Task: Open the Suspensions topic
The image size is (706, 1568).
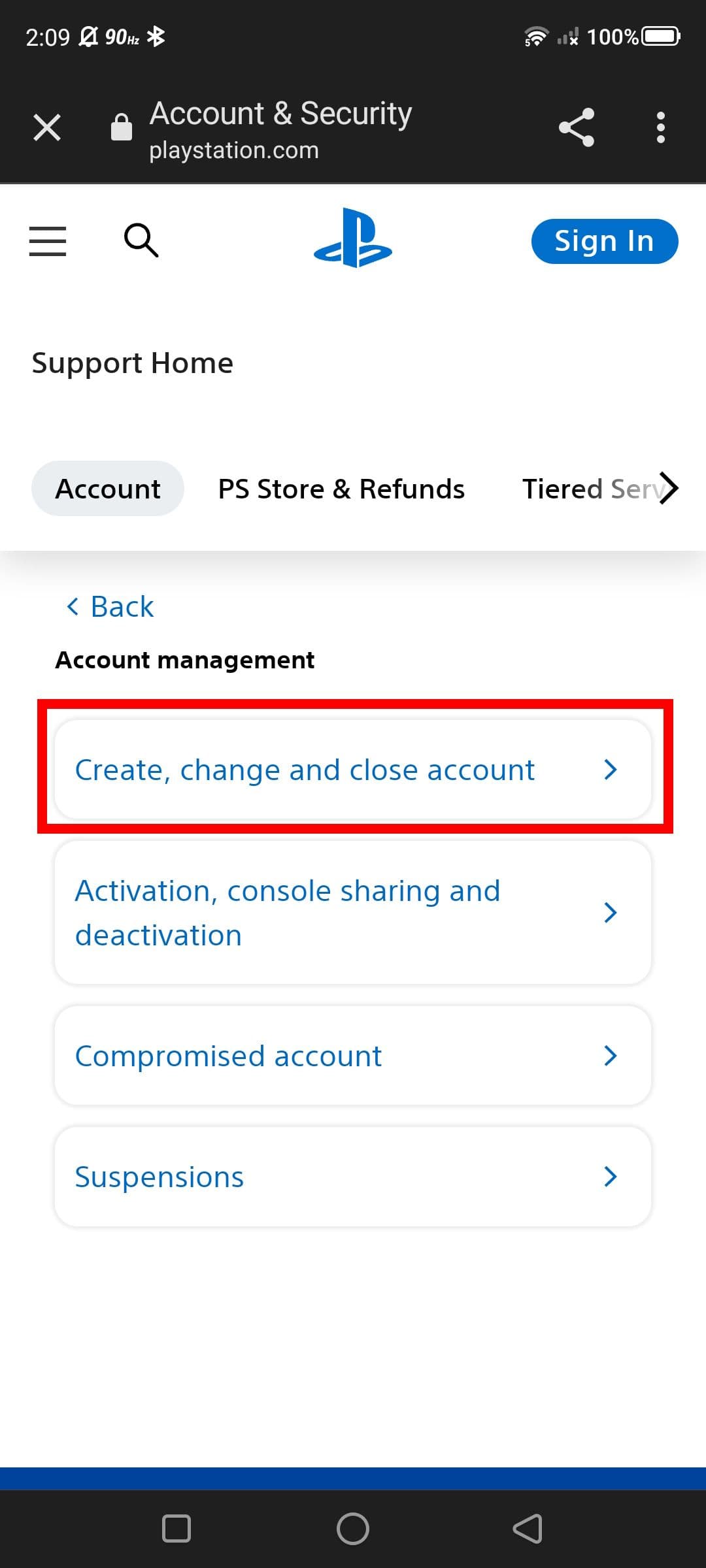Action: (x=353, y=1177)
